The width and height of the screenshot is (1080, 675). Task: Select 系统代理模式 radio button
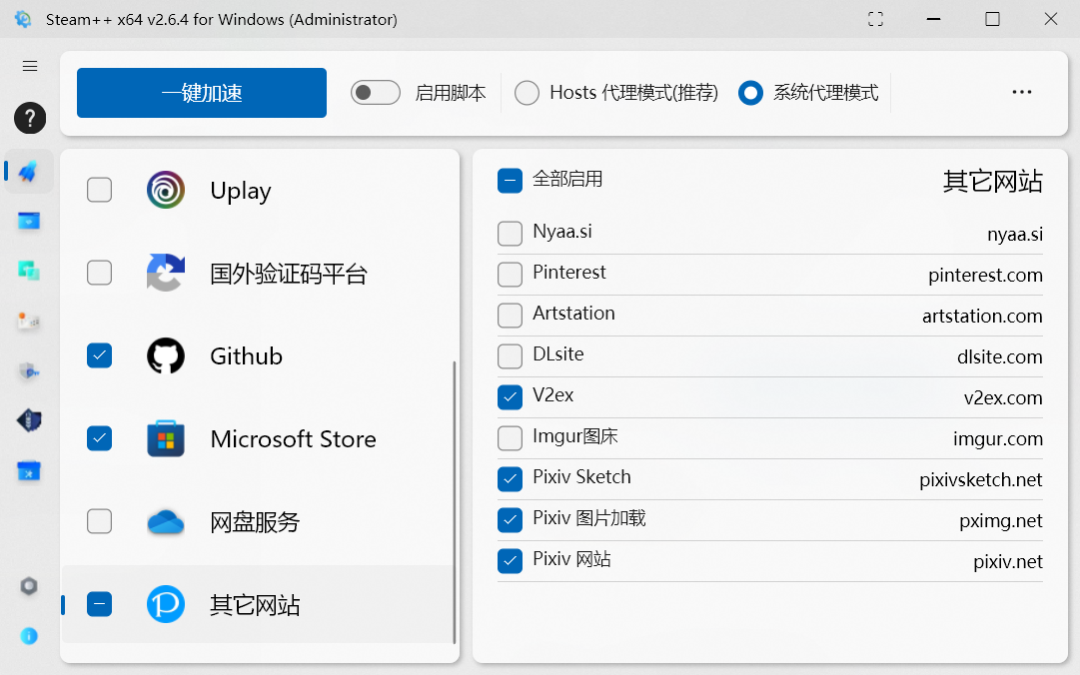pos(751,92)
